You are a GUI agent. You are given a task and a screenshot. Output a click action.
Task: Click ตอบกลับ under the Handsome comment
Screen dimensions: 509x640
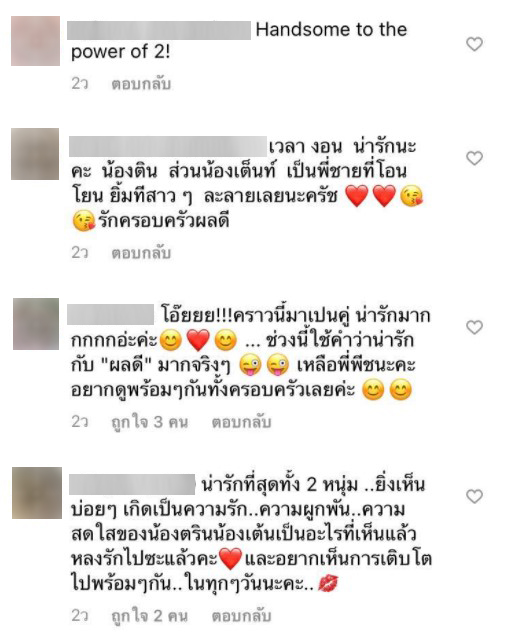coord(141,84)
